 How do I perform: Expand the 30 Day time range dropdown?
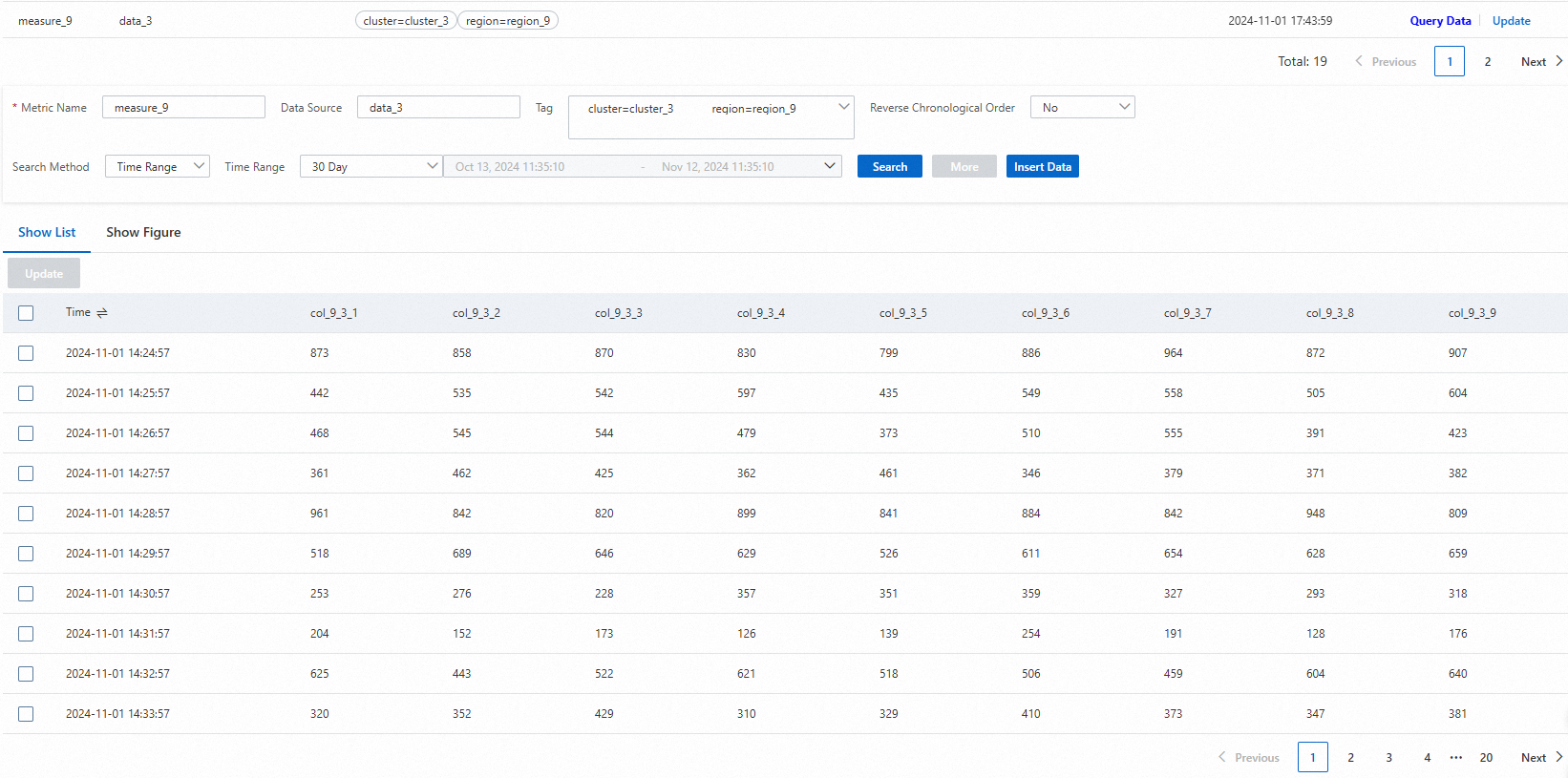[x=371, y=166]
